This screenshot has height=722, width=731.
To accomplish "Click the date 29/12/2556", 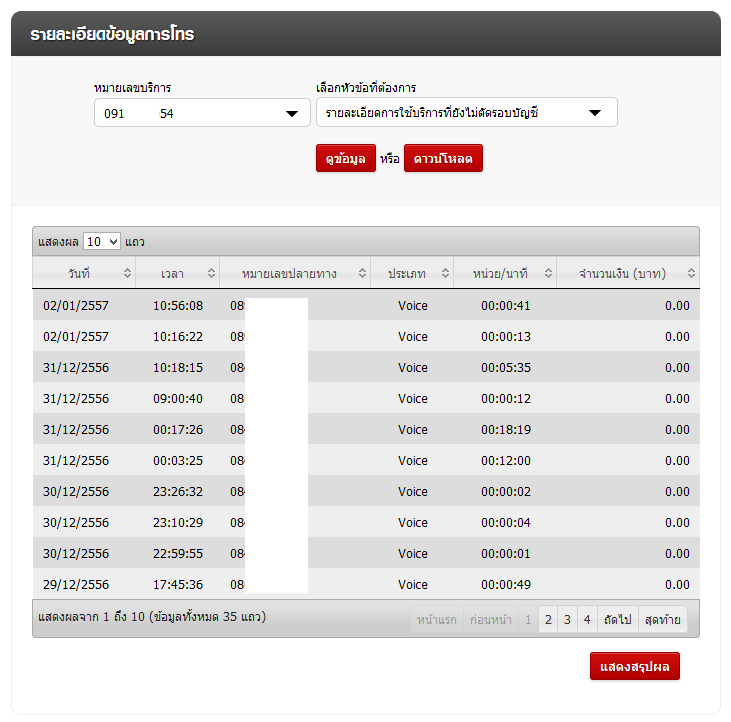I will tap(76, 584).
